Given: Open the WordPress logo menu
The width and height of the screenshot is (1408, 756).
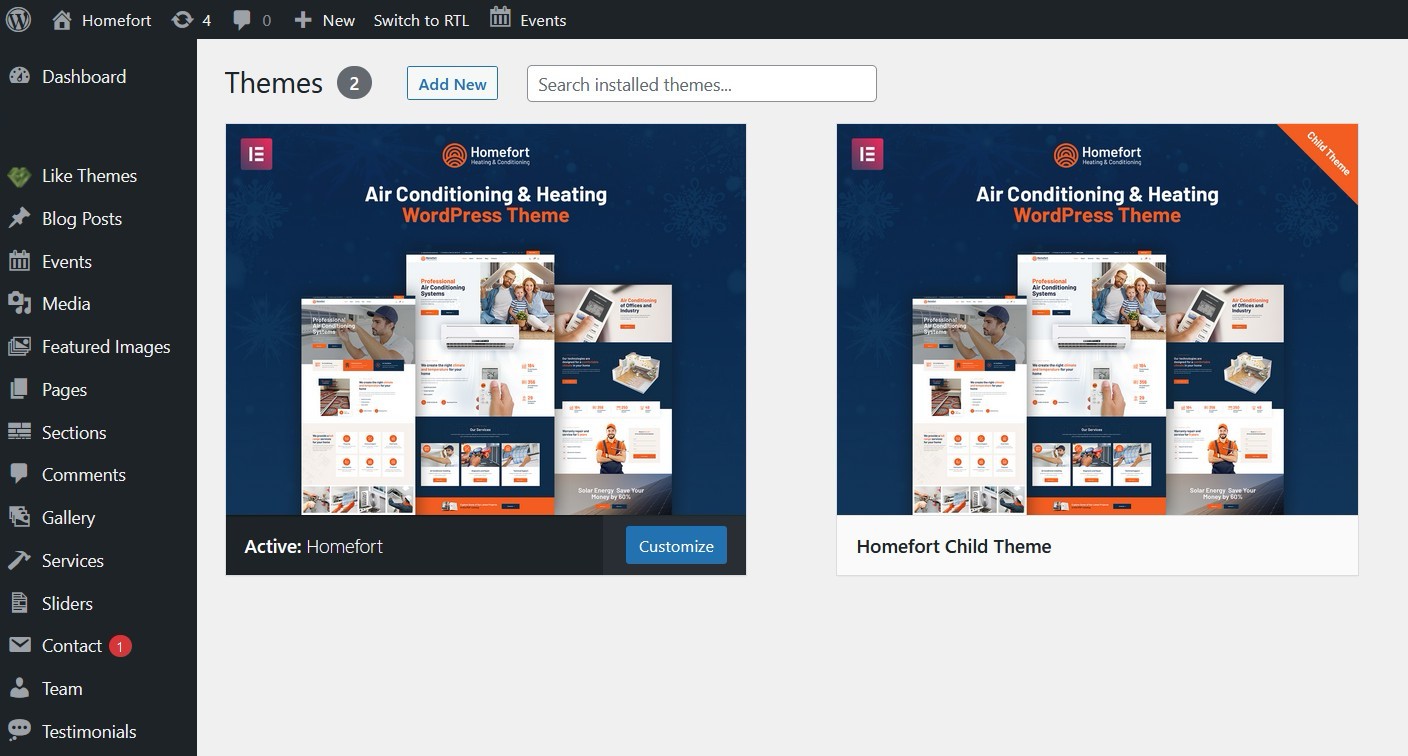Looking at the screenshot, I should pyautogui.click(x=19, y=19).
